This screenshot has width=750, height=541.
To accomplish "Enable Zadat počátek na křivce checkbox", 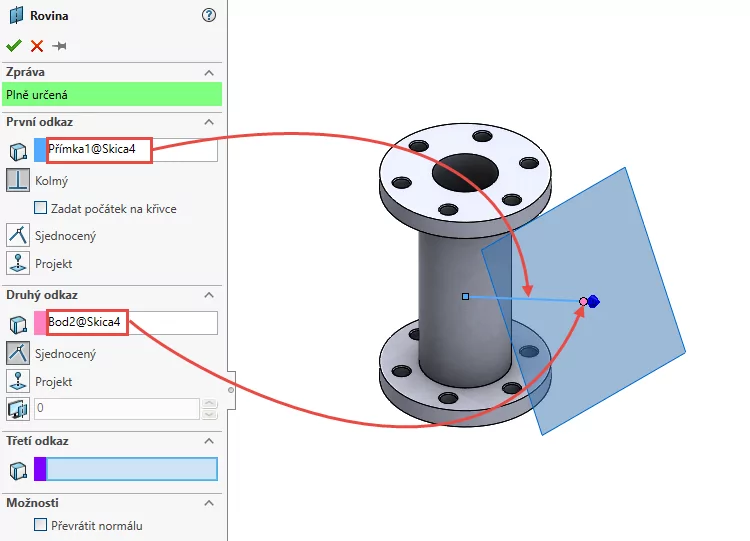I will (x=41, y=208).
